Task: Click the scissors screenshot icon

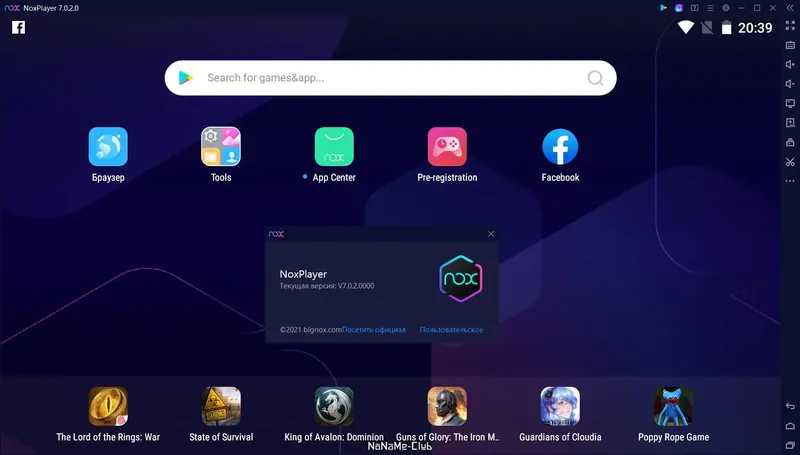Action: pos(790,162)
